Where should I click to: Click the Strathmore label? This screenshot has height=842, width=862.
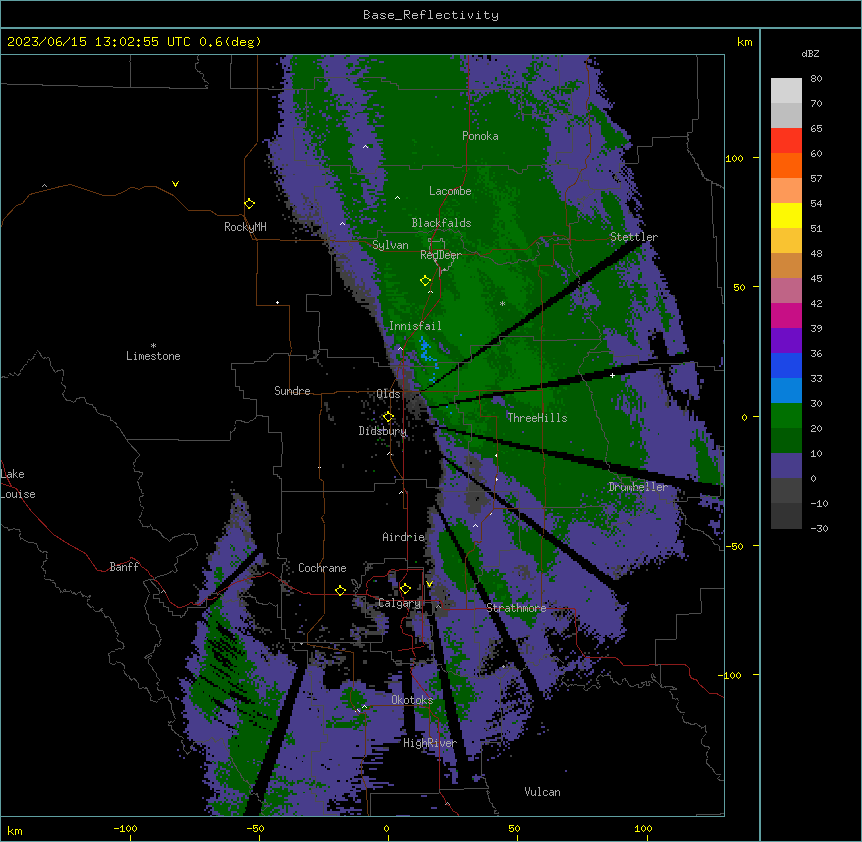(516, 608)
